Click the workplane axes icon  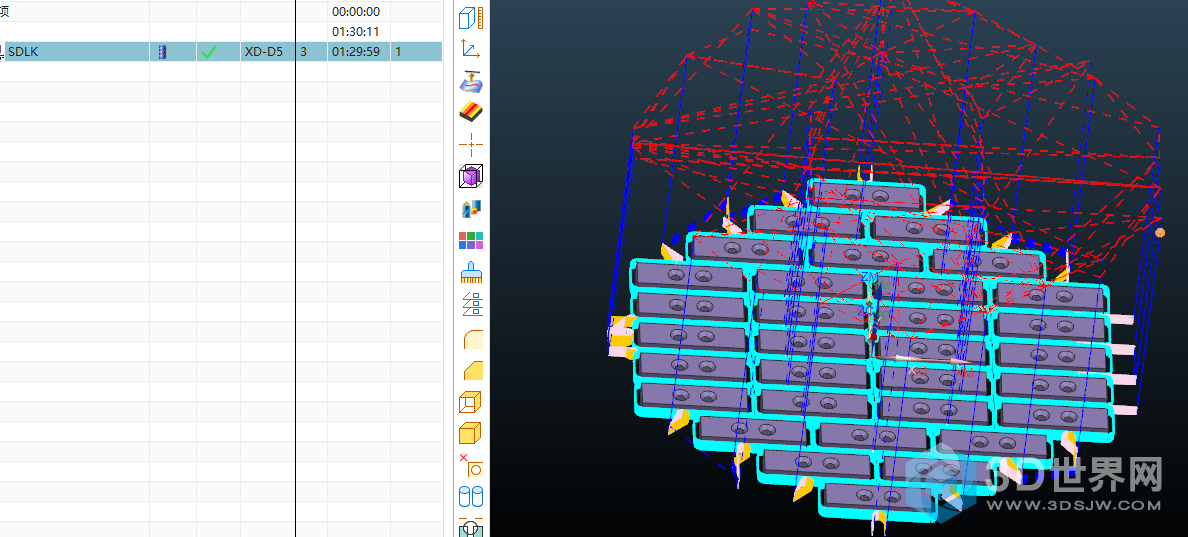(x=471, y=50)
